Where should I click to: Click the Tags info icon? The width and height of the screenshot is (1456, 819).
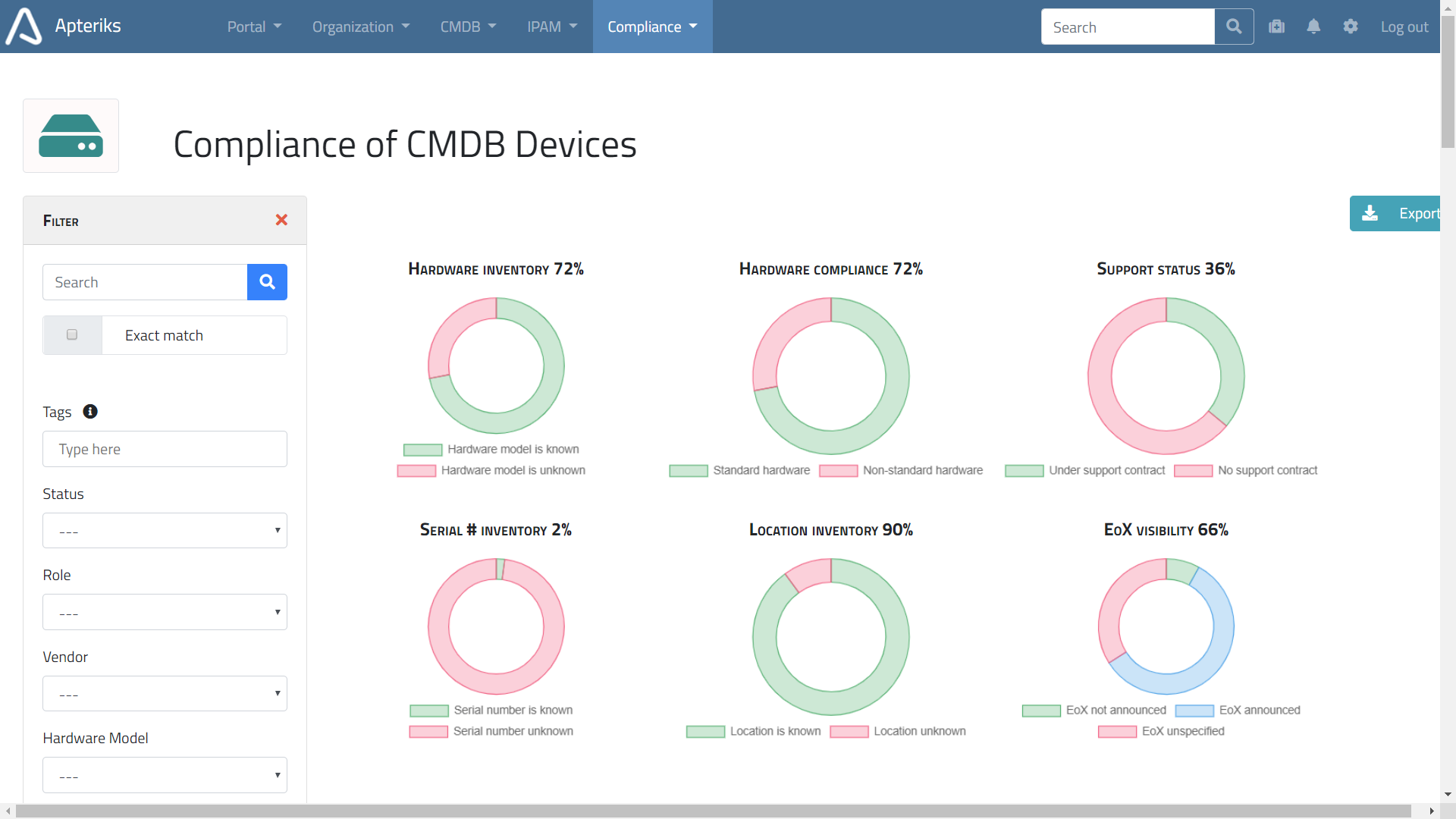pos(90,412)
